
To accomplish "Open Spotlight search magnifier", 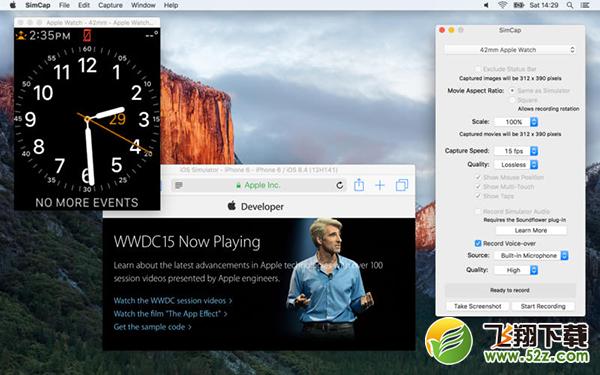I will pos(570,5).
